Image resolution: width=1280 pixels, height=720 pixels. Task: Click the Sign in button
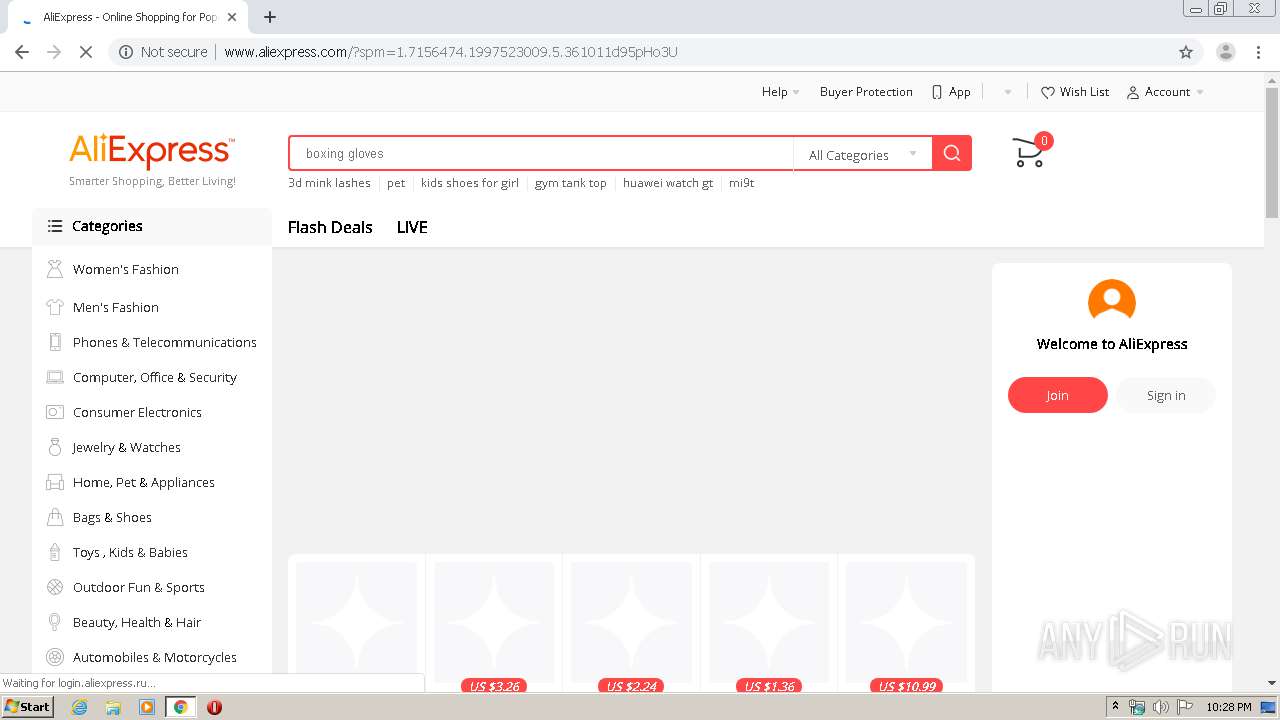pos(1166,395)
